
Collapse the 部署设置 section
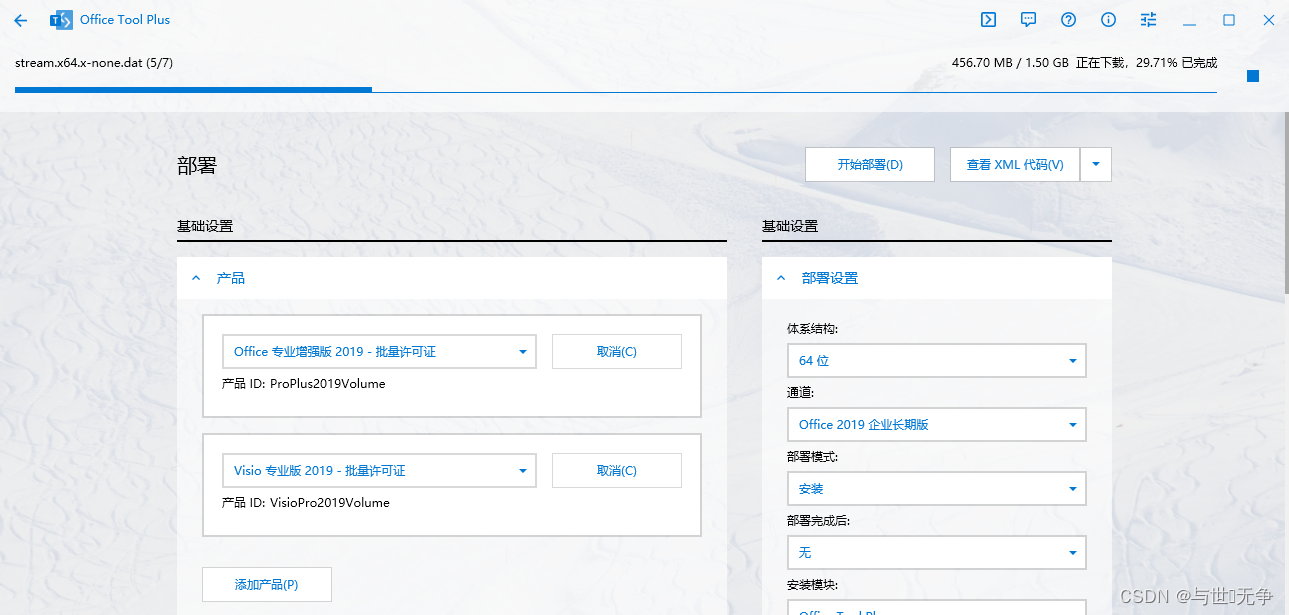937,278
